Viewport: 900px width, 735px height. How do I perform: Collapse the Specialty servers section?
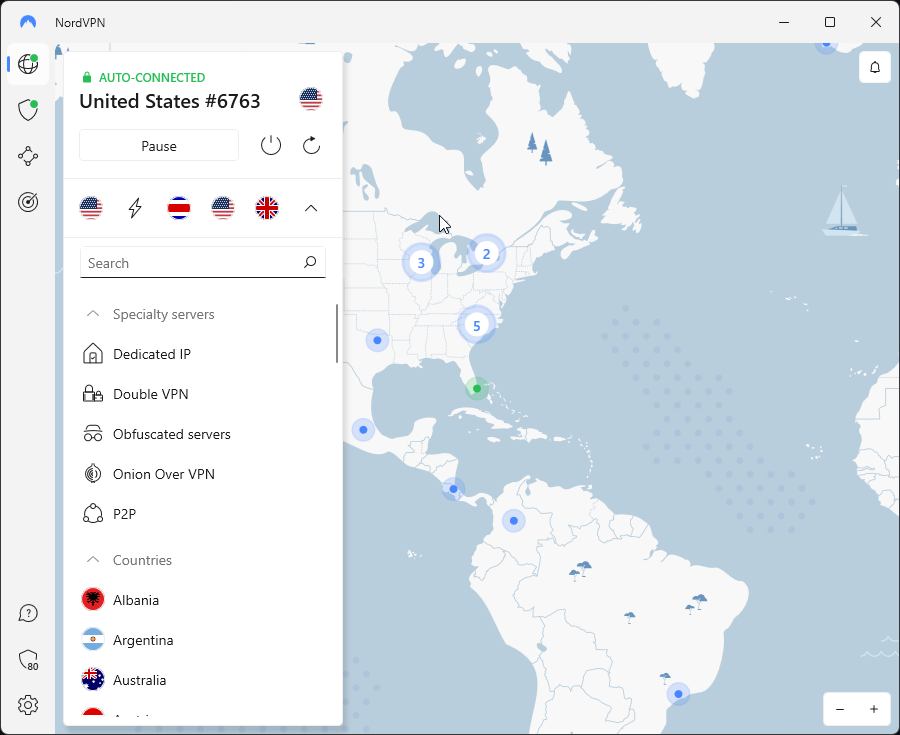click(92, 314)
